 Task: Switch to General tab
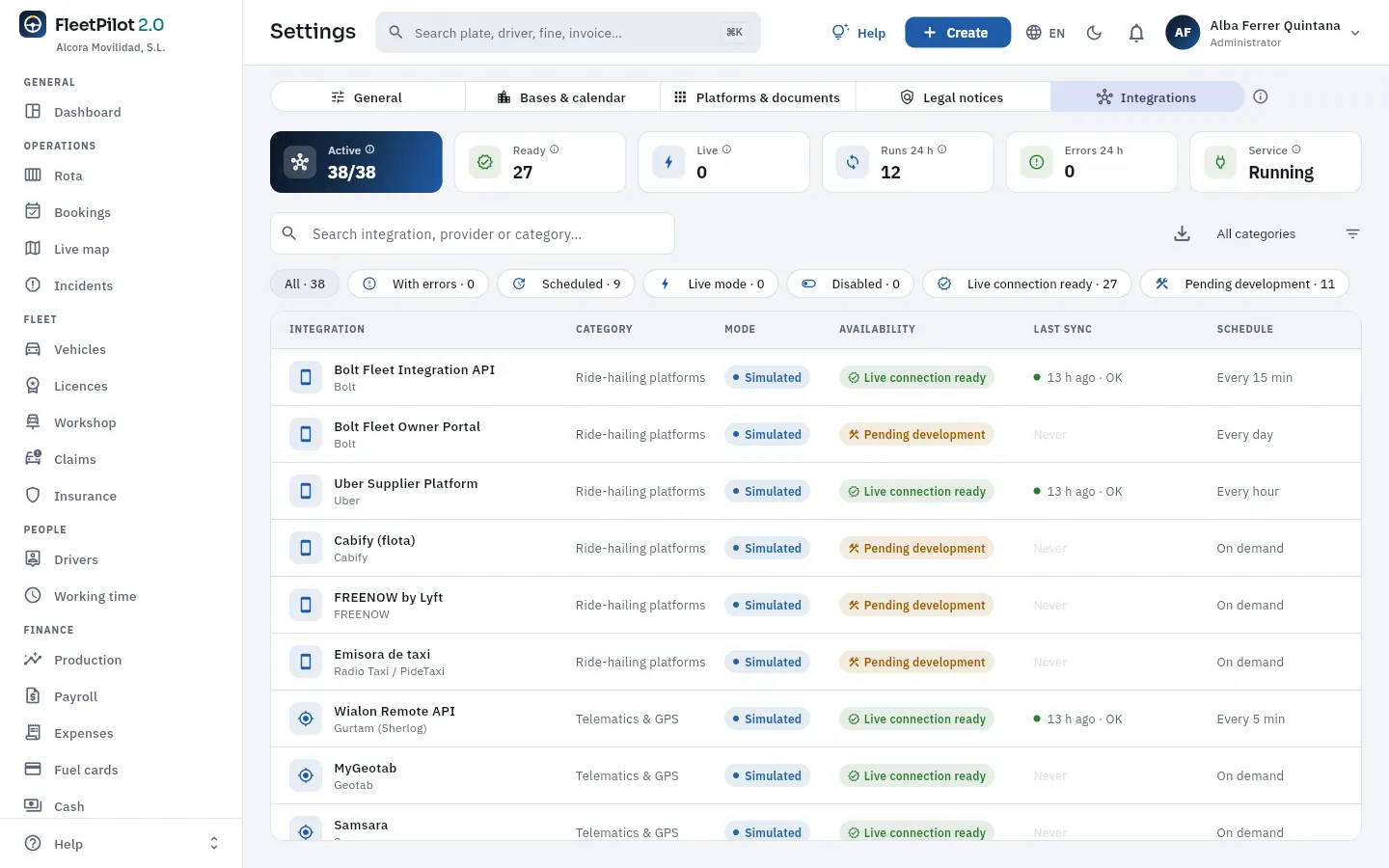368,97
